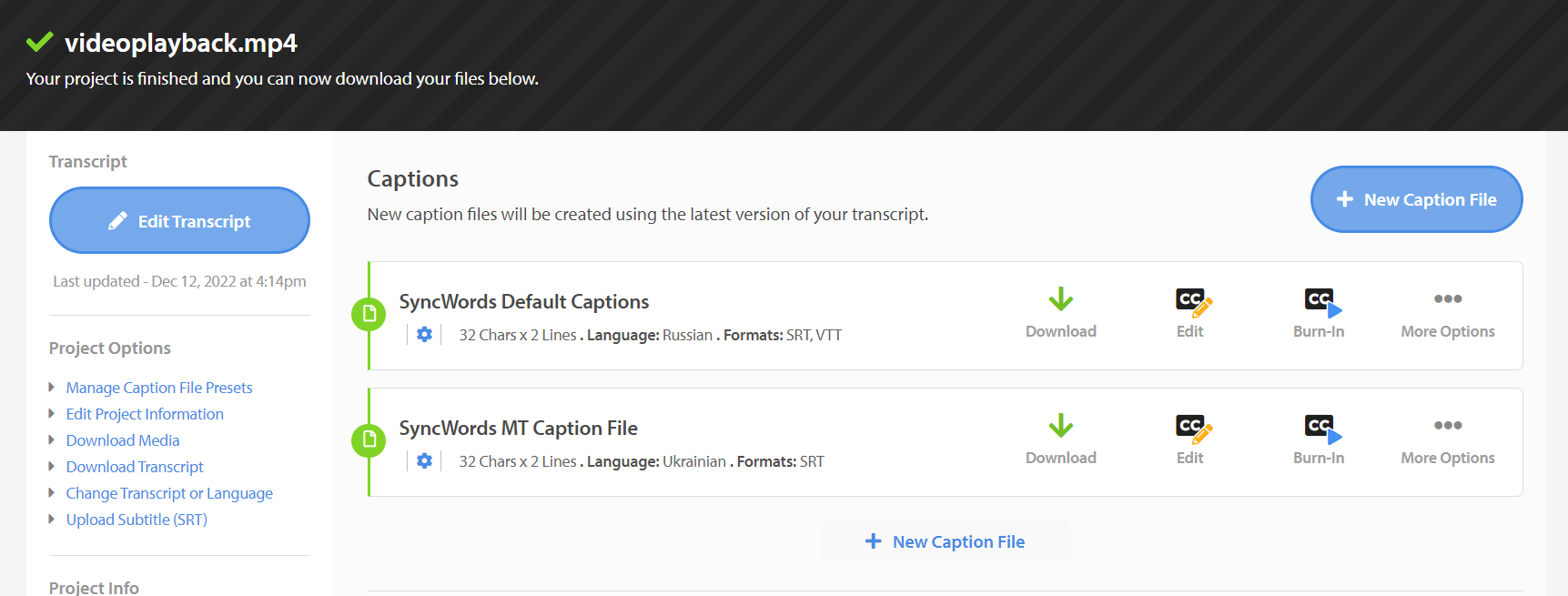Click the 'Language: Russian' caption detail
This screenshot has width=1568, height=596.
650,335
